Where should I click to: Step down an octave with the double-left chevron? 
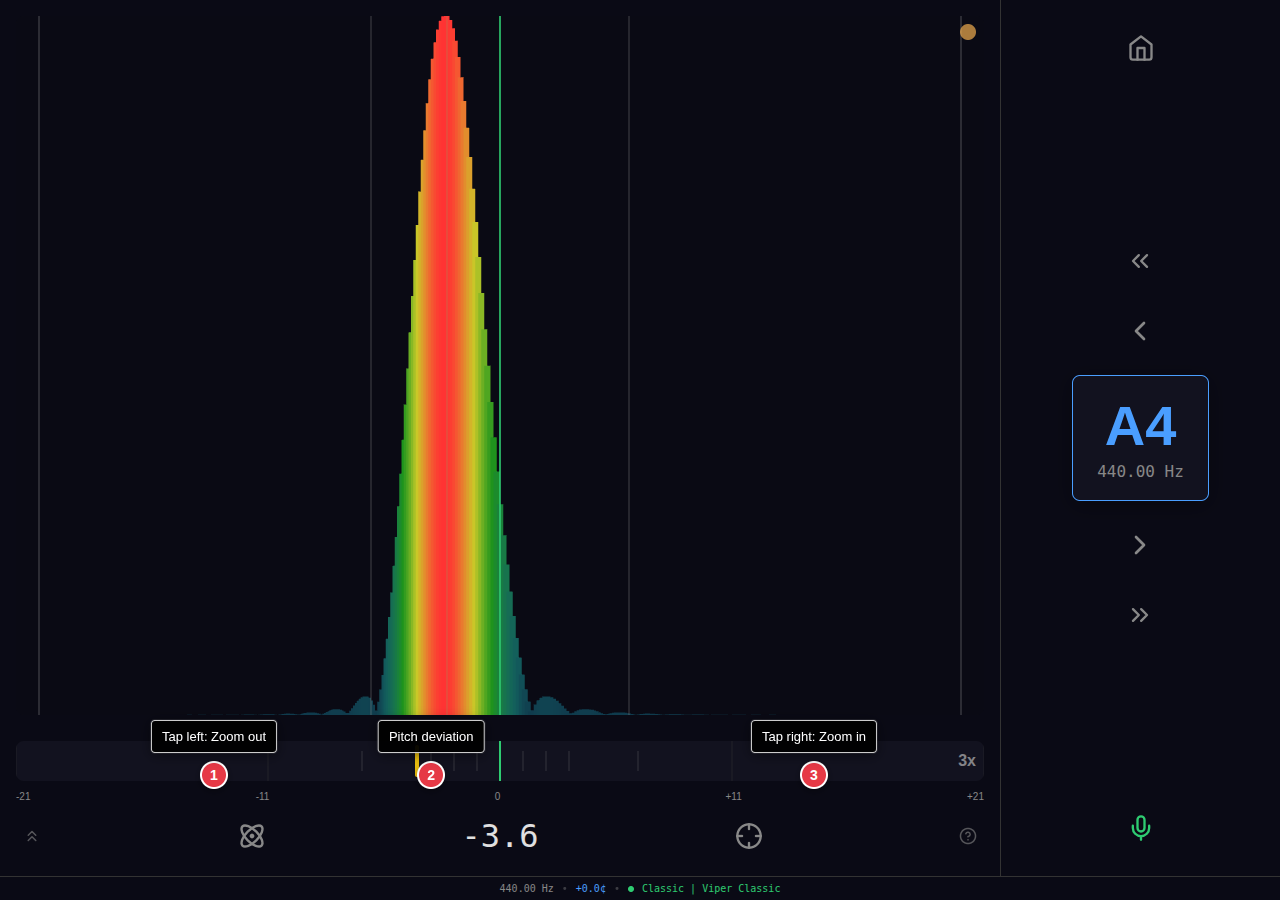coord(1140,260)
